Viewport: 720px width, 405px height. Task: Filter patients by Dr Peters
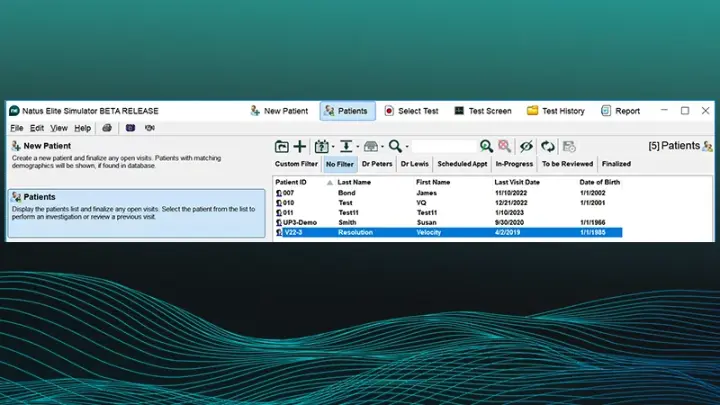click(377, 164)
